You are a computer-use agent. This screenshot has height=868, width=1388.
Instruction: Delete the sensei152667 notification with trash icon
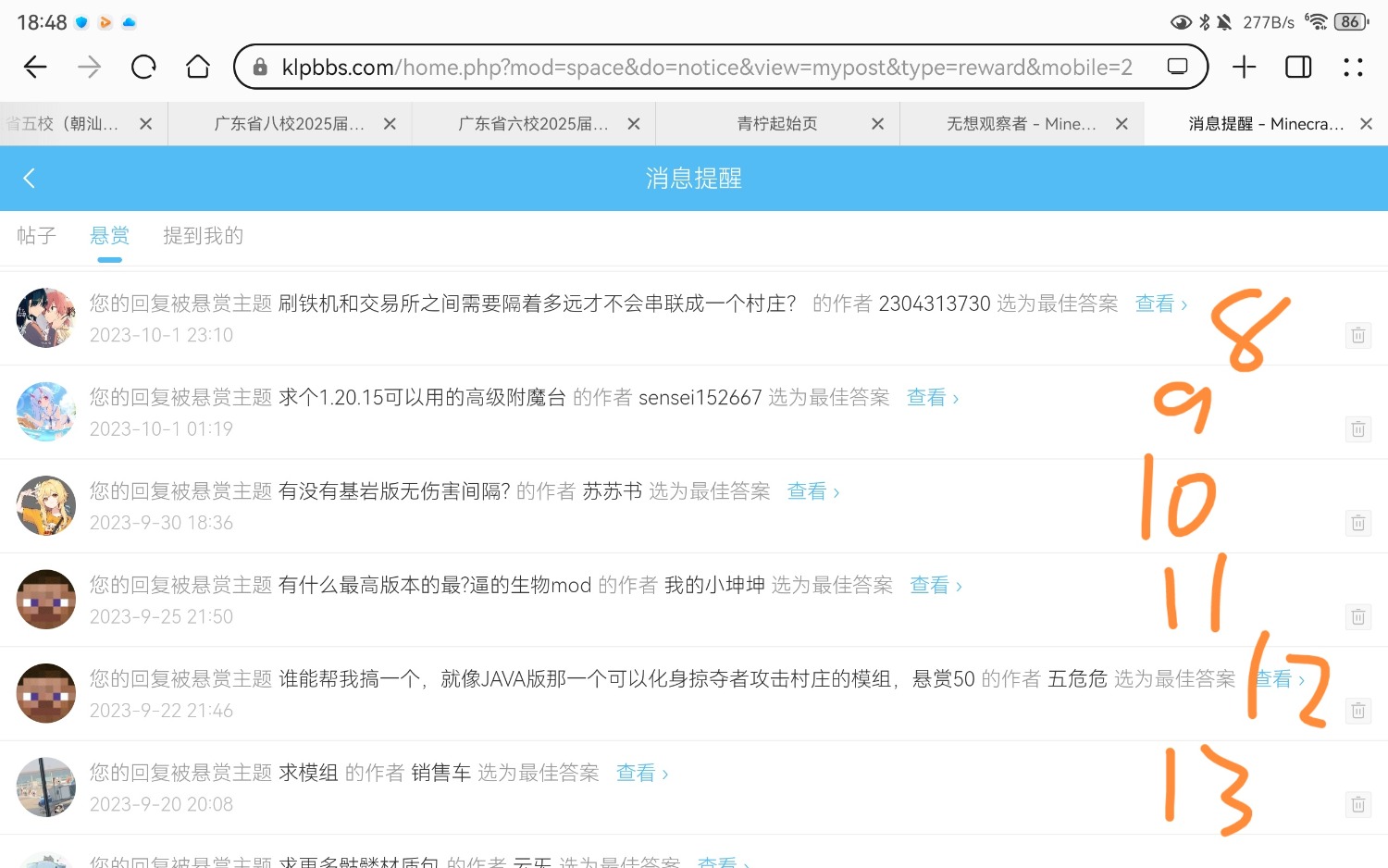[1357, 428]
